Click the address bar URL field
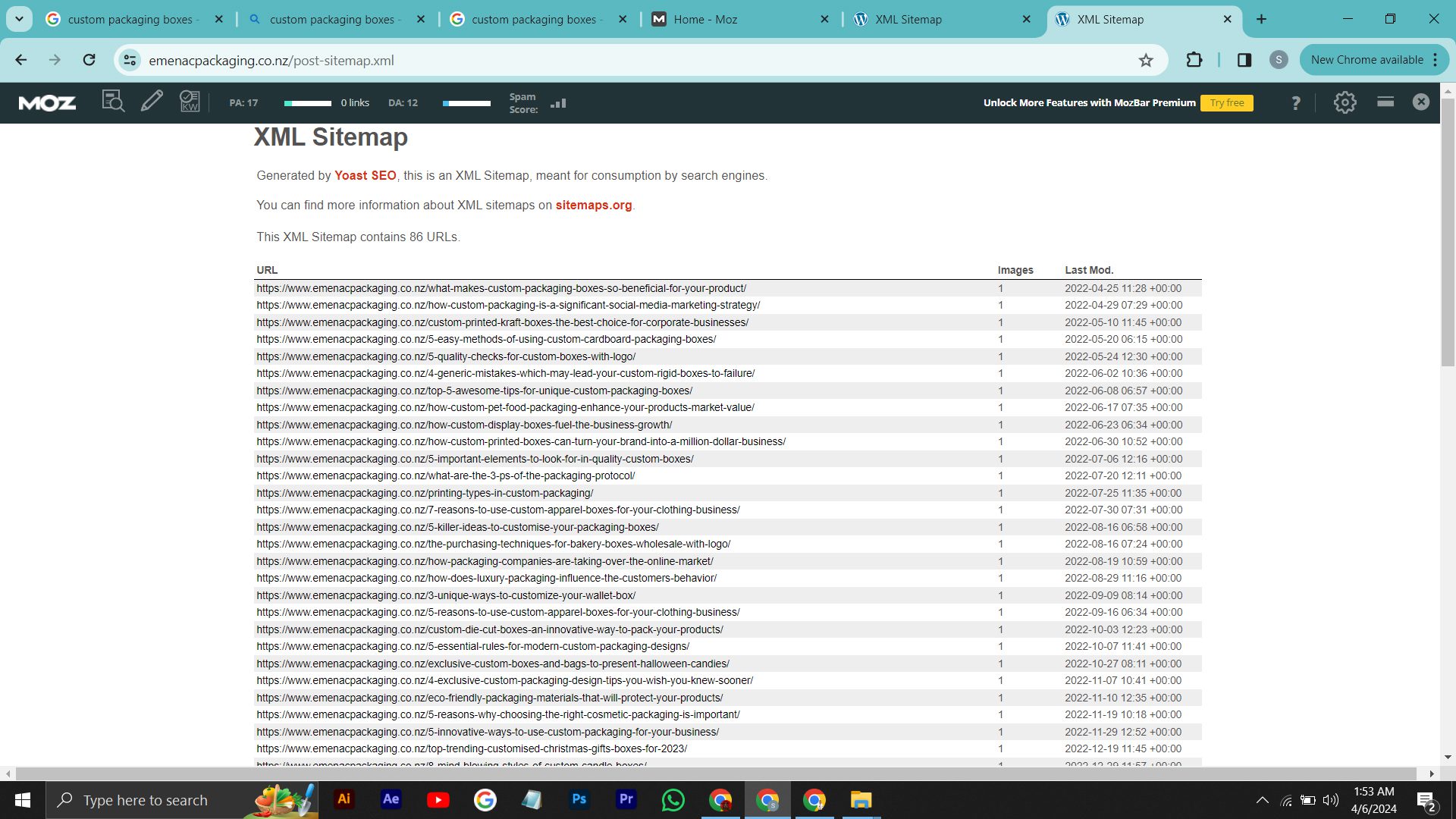The width and height of the screenshot is (1456, 819). click(x=607, y=61)
